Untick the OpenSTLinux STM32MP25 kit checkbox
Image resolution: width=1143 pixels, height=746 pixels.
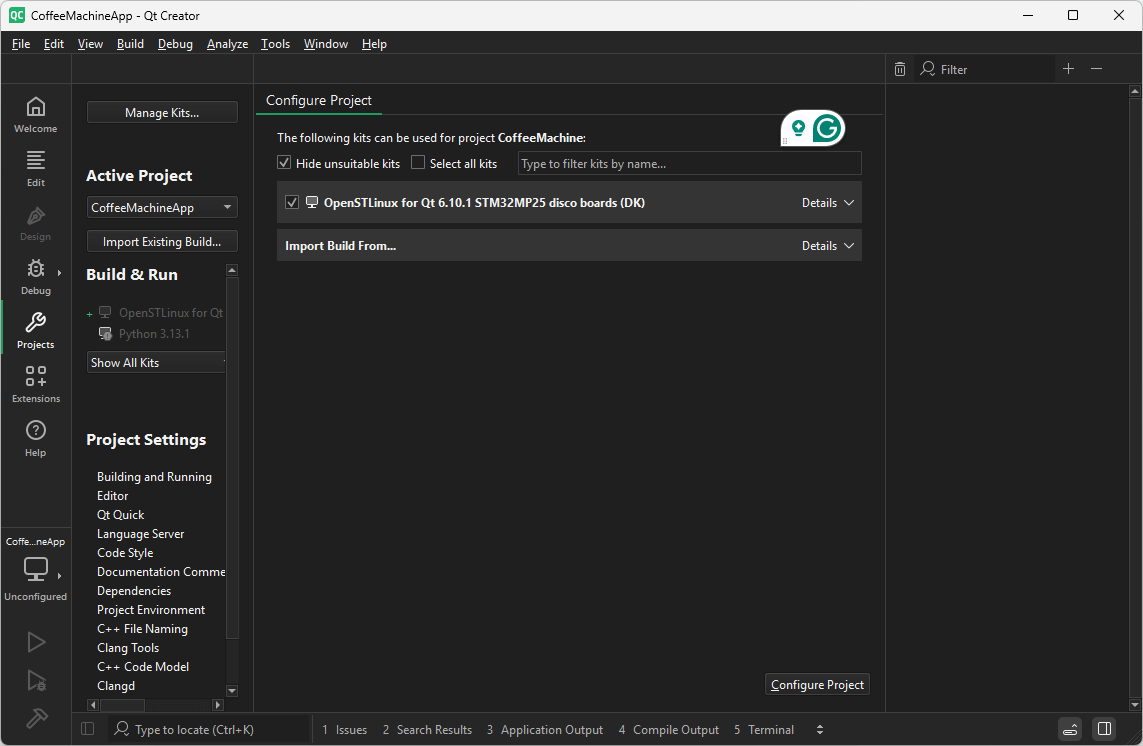[x=291, y=202]
